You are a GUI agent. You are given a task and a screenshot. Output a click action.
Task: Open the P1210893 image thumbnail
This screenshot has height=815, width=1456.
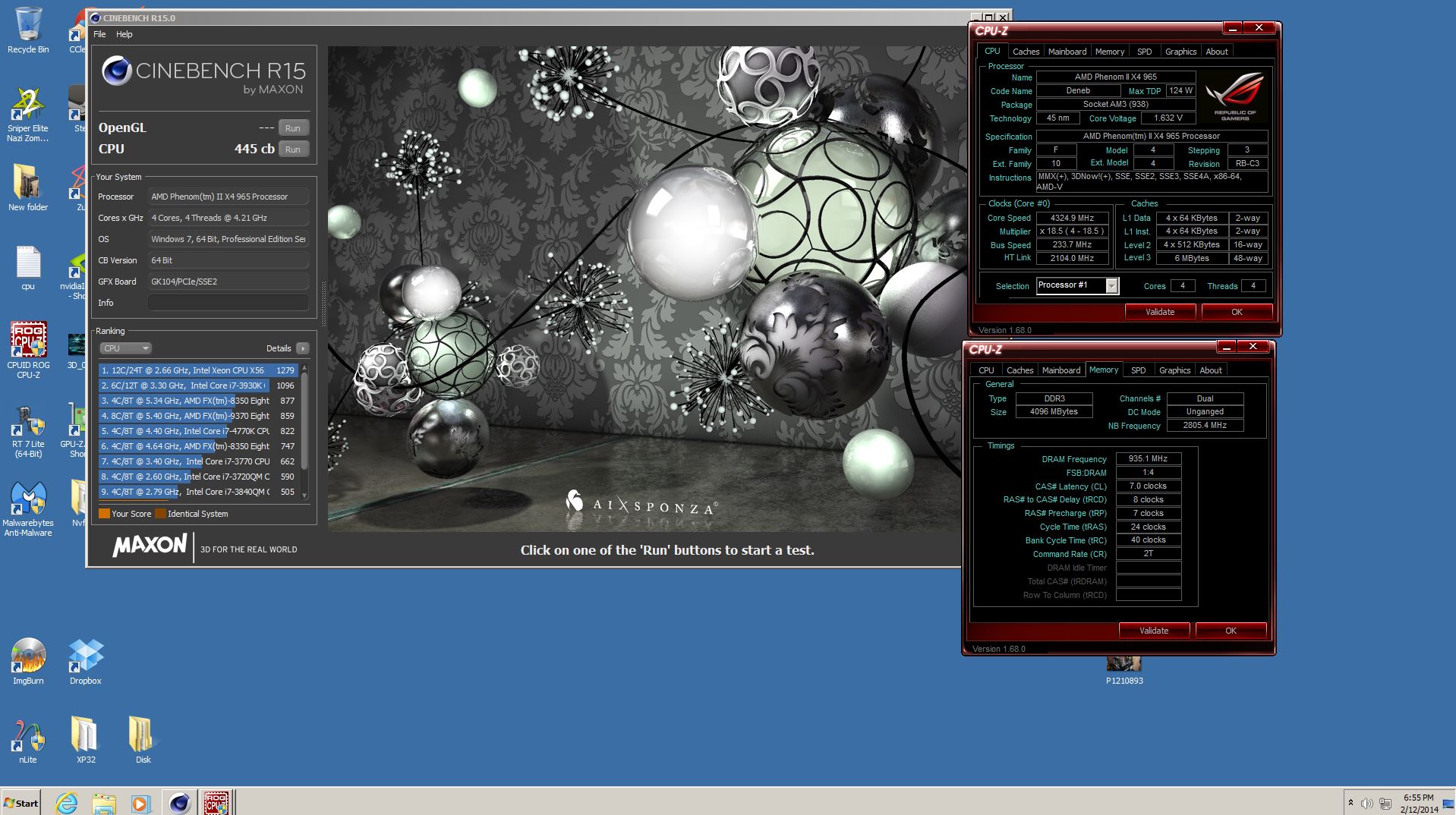point(1124,671)
